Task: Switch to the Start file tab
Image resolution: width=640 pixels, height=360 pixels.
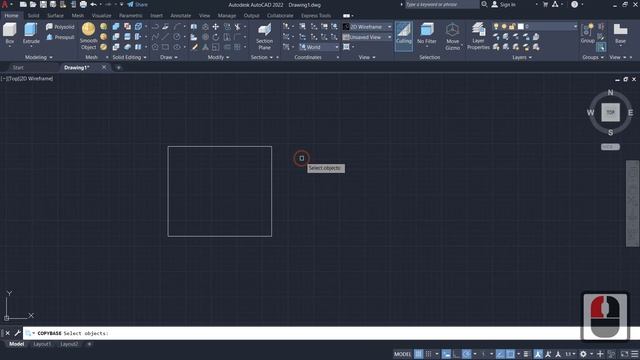Action: pos(18,68)
